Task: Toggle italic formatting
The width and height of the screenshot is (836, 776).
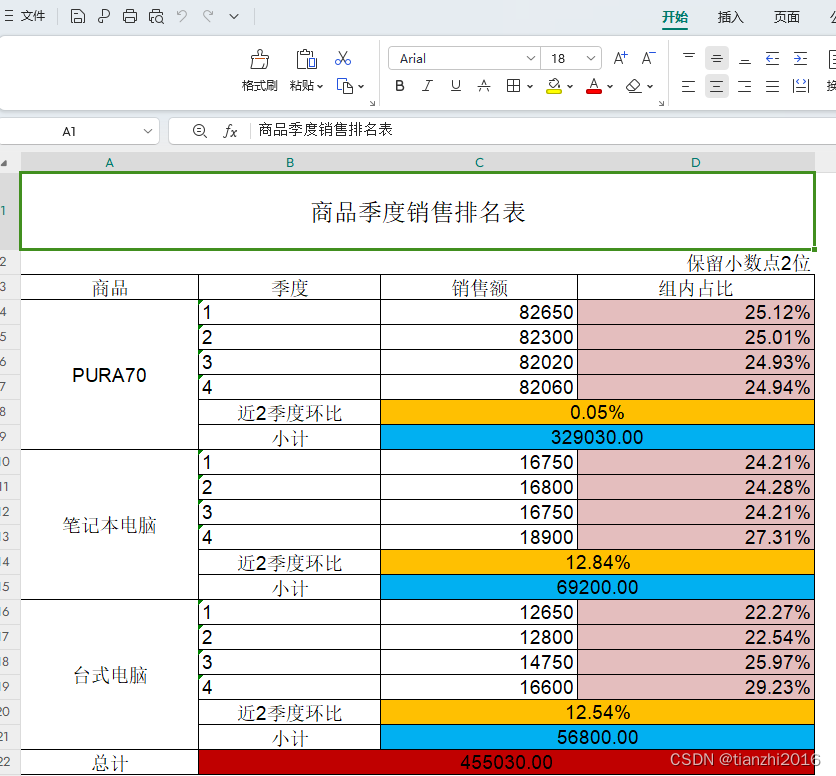Action: tap(427, 86)
